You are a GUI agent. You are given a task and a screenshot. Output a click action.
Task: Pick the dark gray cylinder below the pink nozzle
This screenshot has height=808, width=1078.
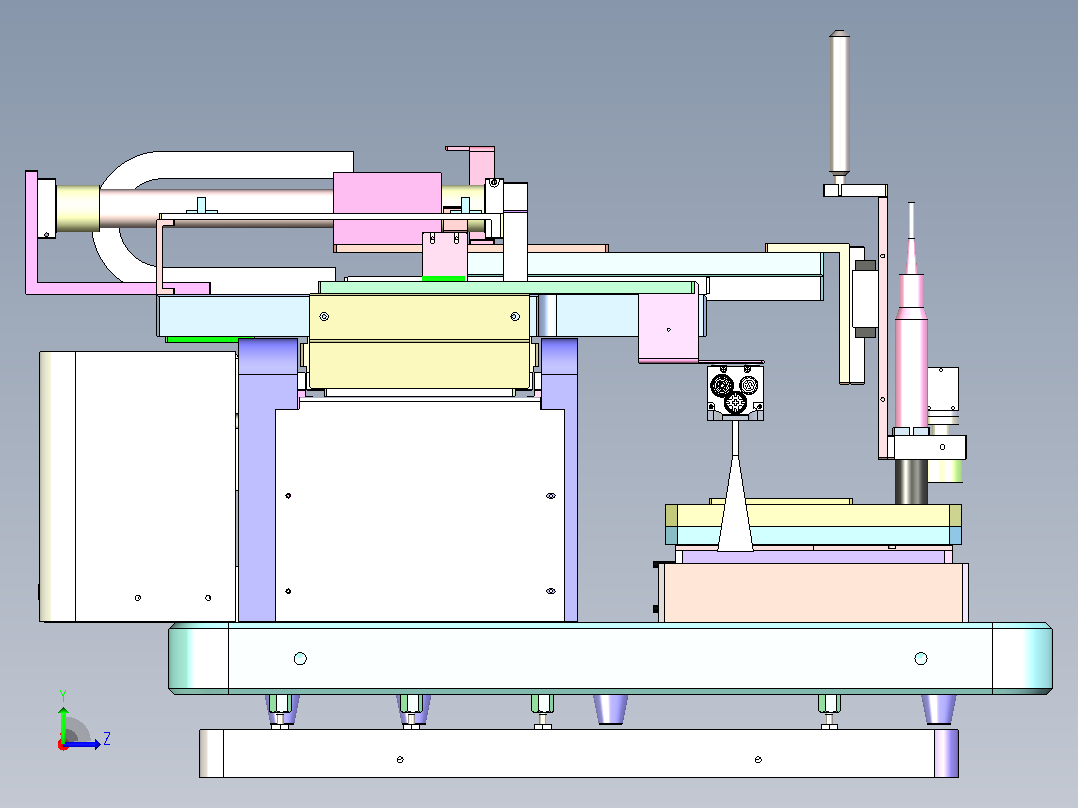click(x=911, y=481)
